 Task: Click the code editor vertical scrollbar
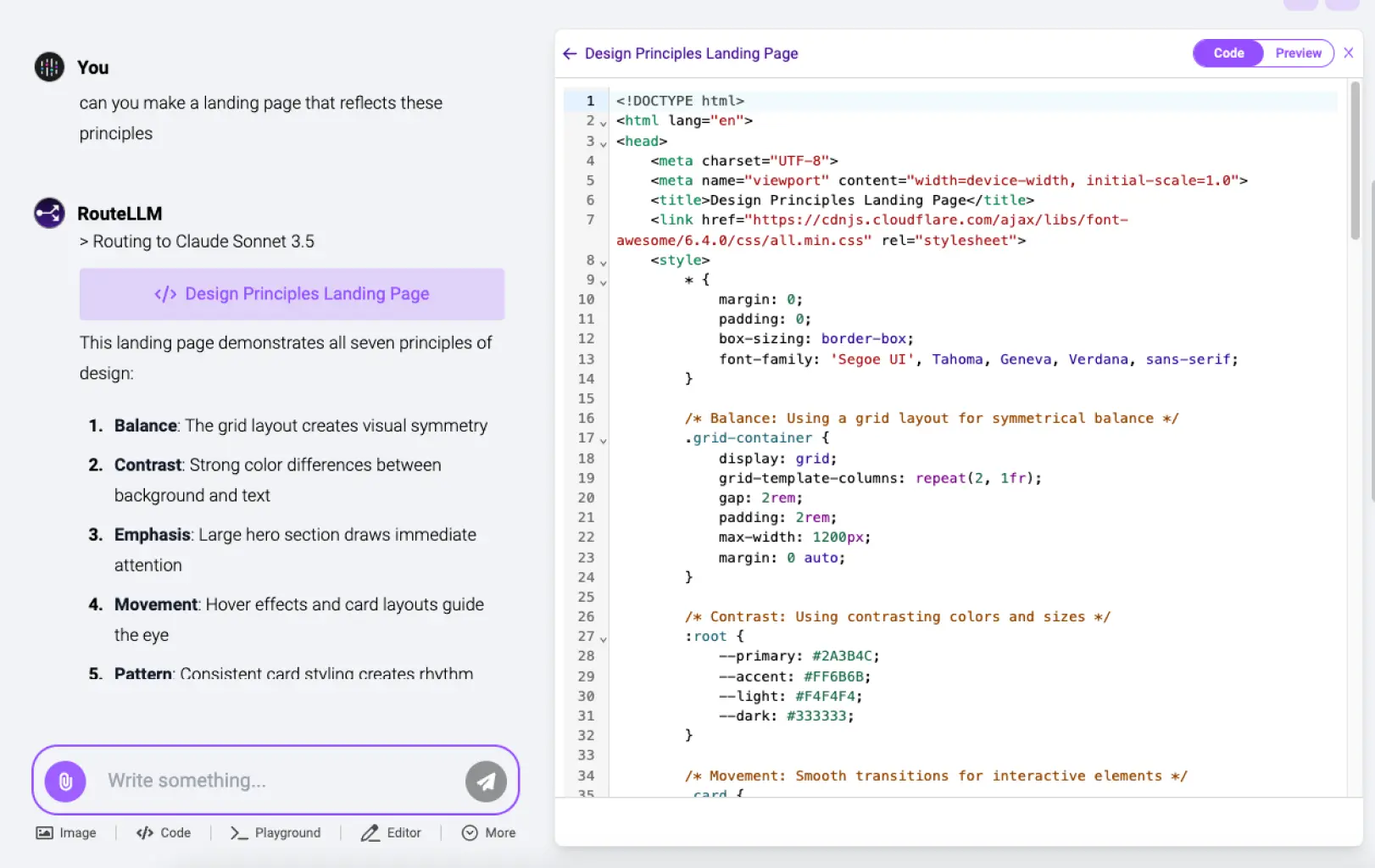[1355, 161]
